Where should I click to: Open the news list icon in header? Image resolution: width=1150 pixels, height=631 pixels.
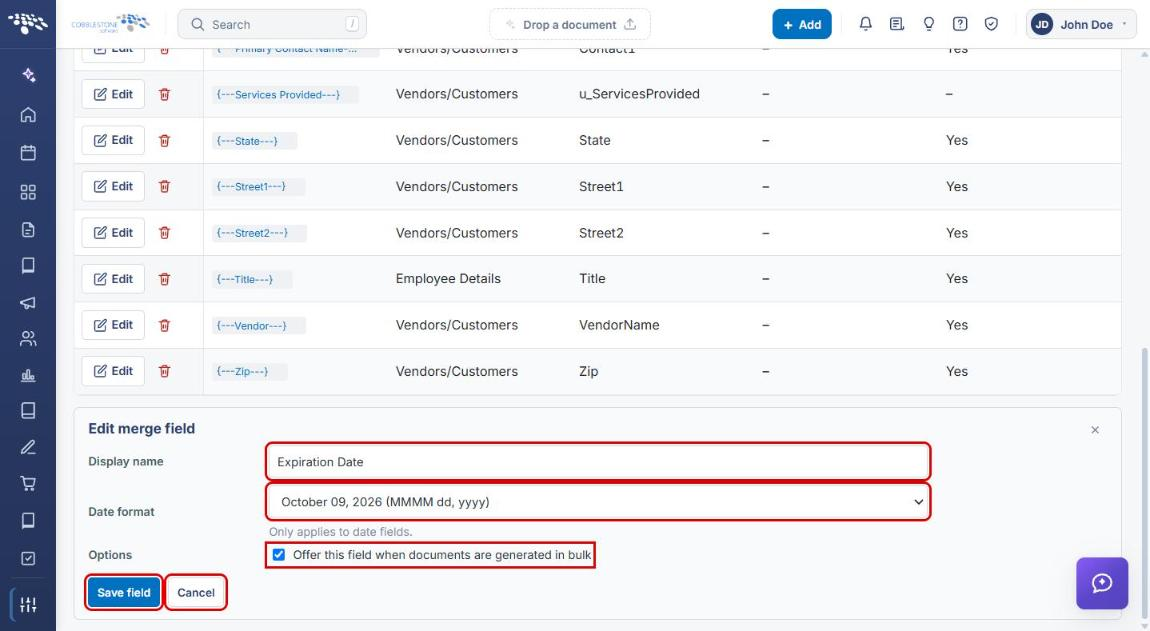click(x=896, y=24)
